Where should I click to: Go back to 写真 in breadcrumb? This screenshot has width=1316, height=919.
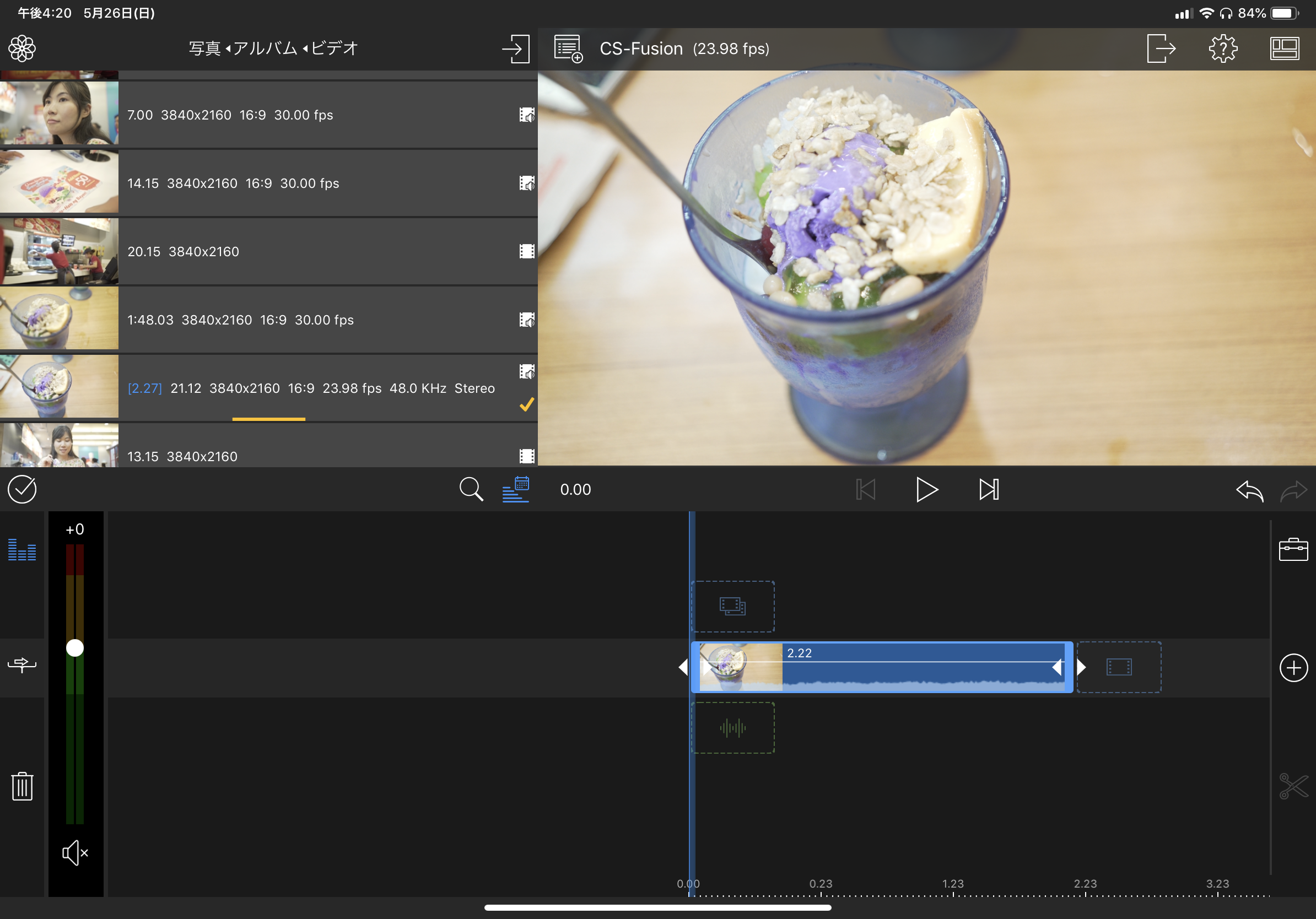tap(204, 48)
